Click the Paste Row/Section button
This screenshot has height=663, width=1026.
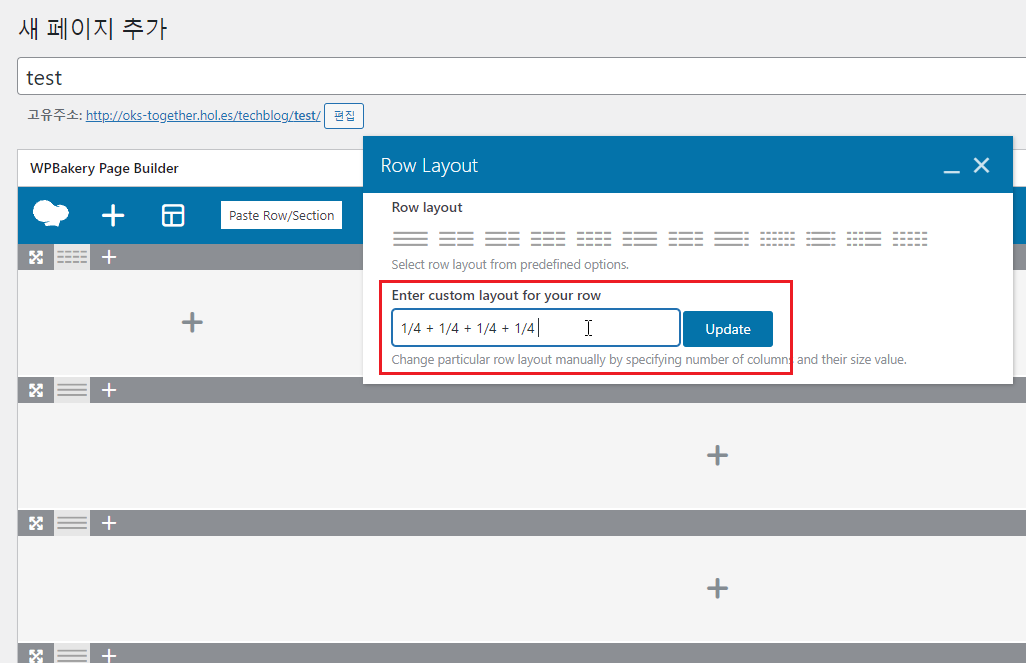(x=281, y=215)
